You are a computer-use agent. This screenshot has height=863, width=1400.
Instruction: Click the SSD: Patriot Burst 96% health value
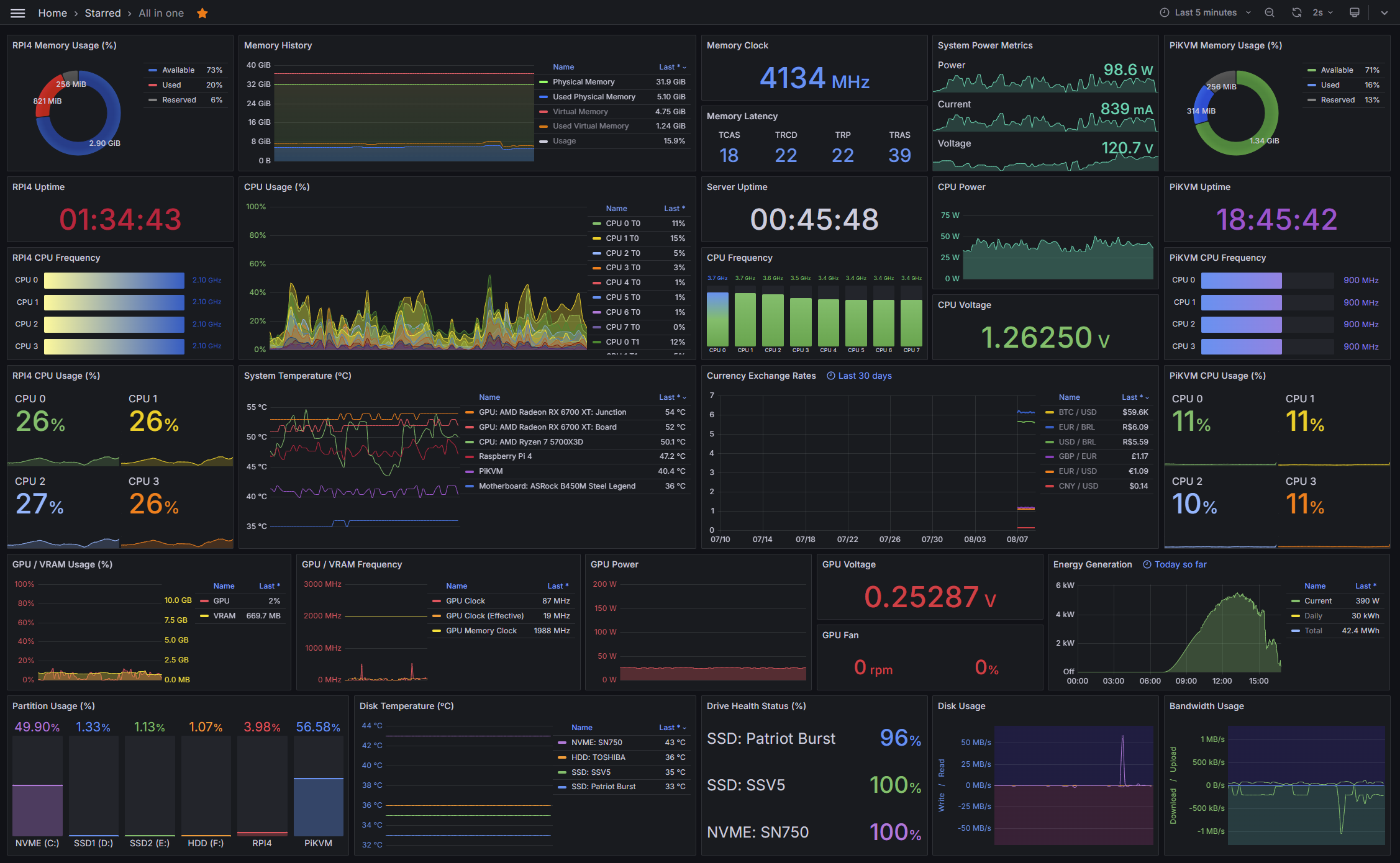tap(900, 738)
